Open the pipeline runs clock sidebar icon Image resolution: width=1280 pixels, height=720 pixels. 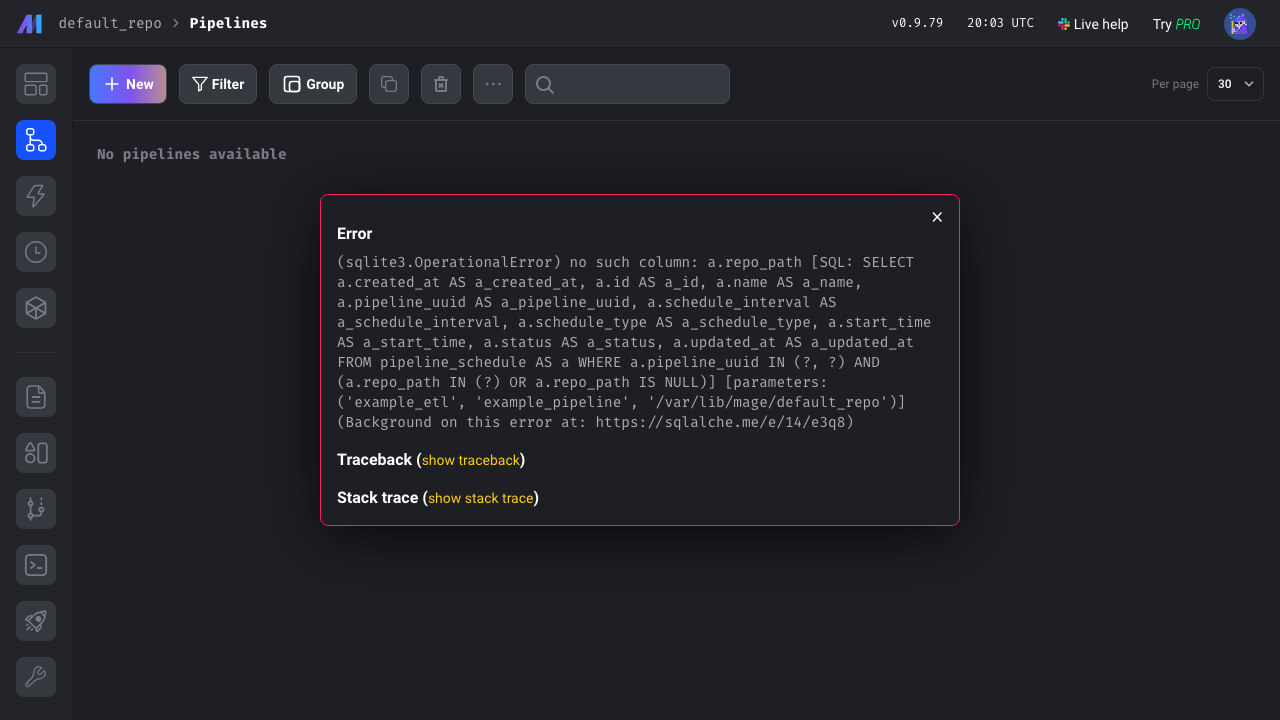coord(36,252)
